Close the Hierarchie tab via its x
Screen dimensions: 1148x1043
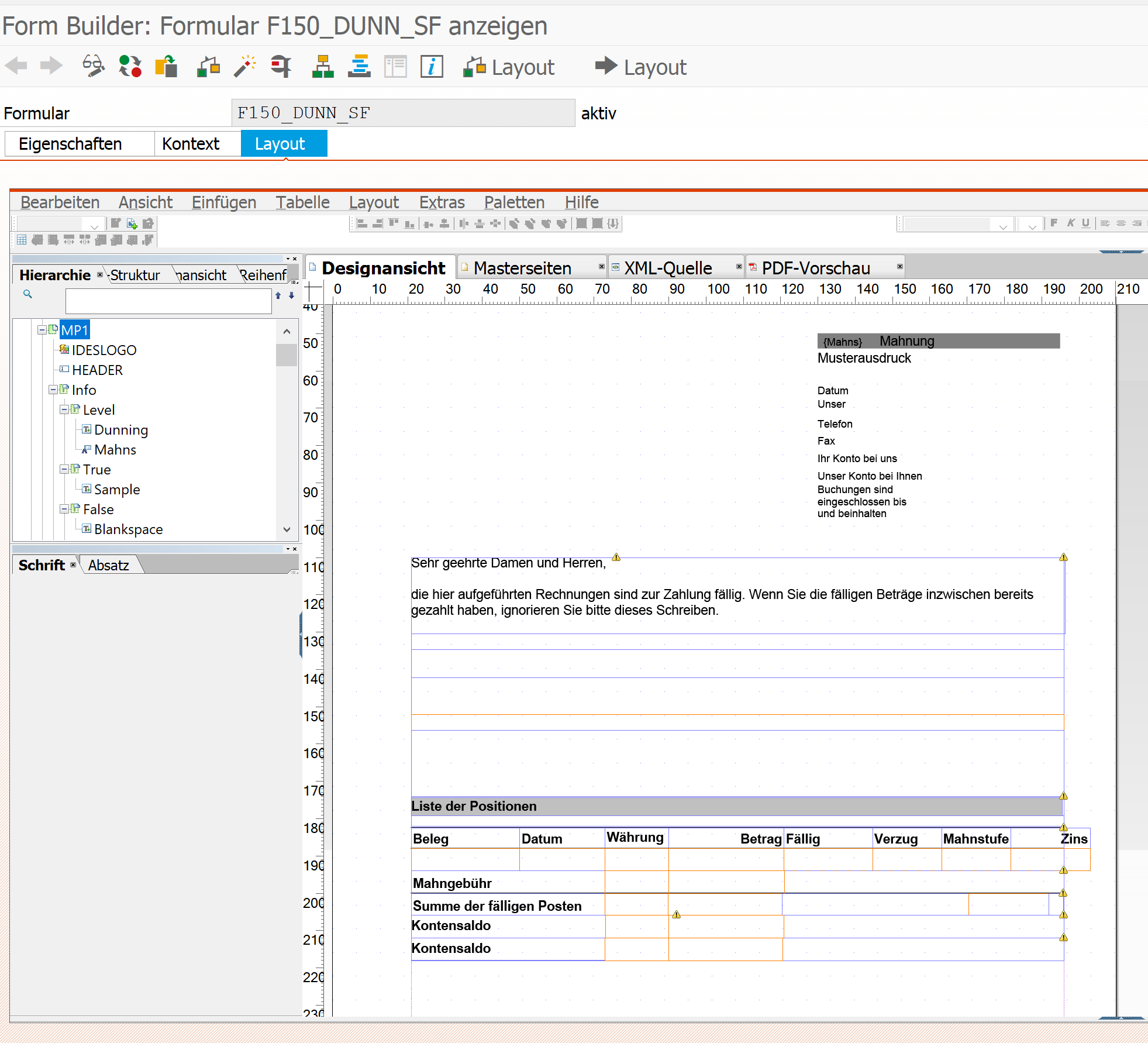coord(100,274)
